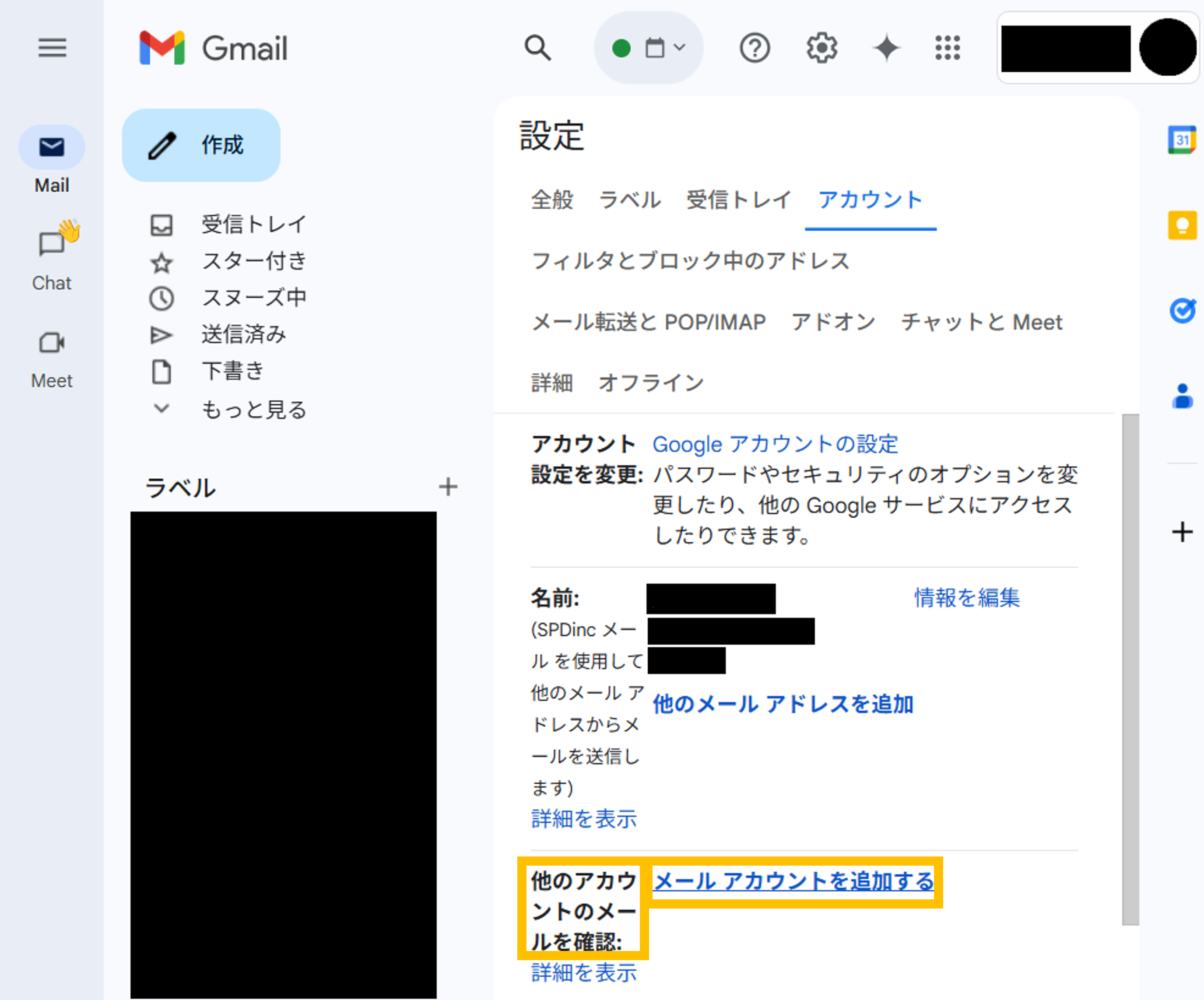Open Google Calendar side panel icon
This screenshot has height=1000, width=1204.
click(1182, 140)
